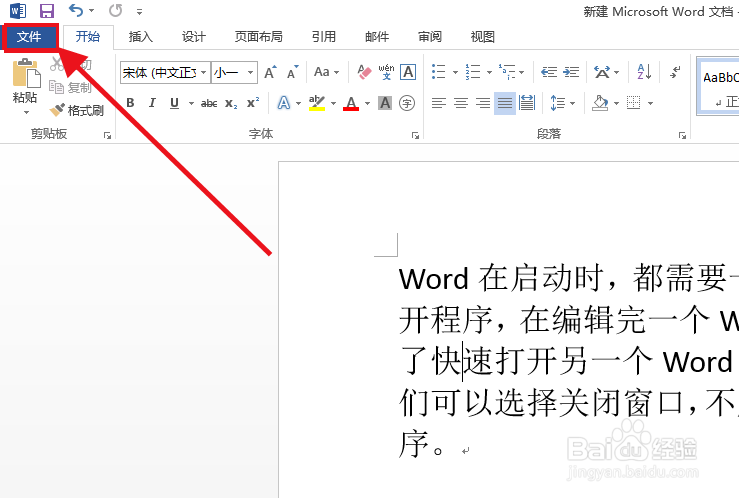The width and height of the screenshot is (739, 498).
Task: Click the Text Effects glowing A icon
Action: (x=284, y=103)
